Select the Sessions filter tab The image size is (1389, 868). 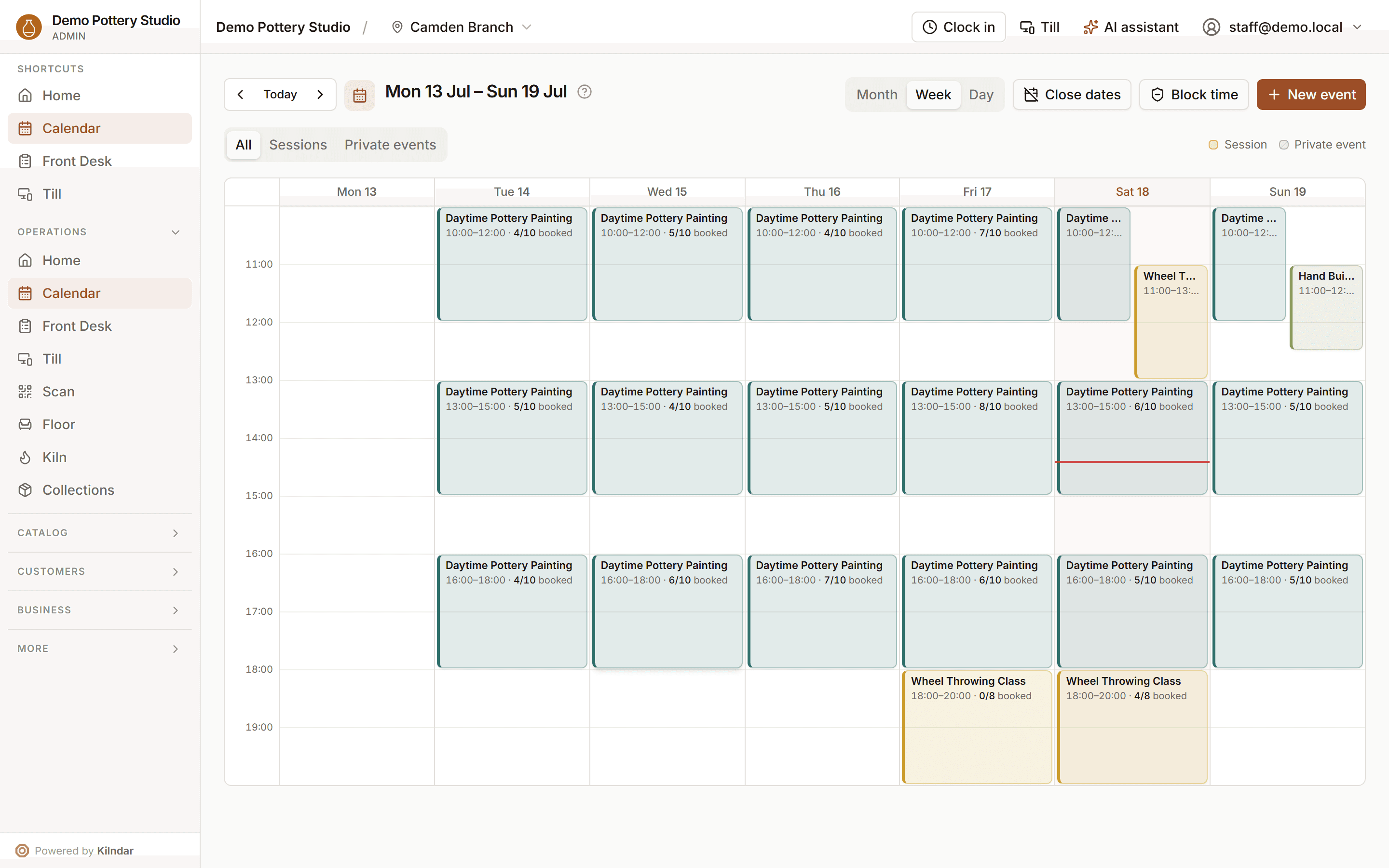tap(298, 145)
